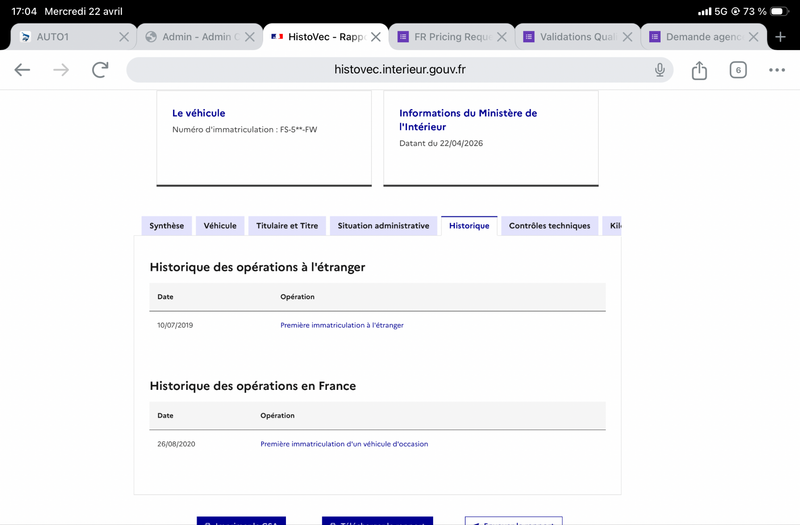The height and width of the screenshot is (525, 800).
Task: Switch to the Admin browser tab
Action: pyautogui.click(x=190, y=37)
